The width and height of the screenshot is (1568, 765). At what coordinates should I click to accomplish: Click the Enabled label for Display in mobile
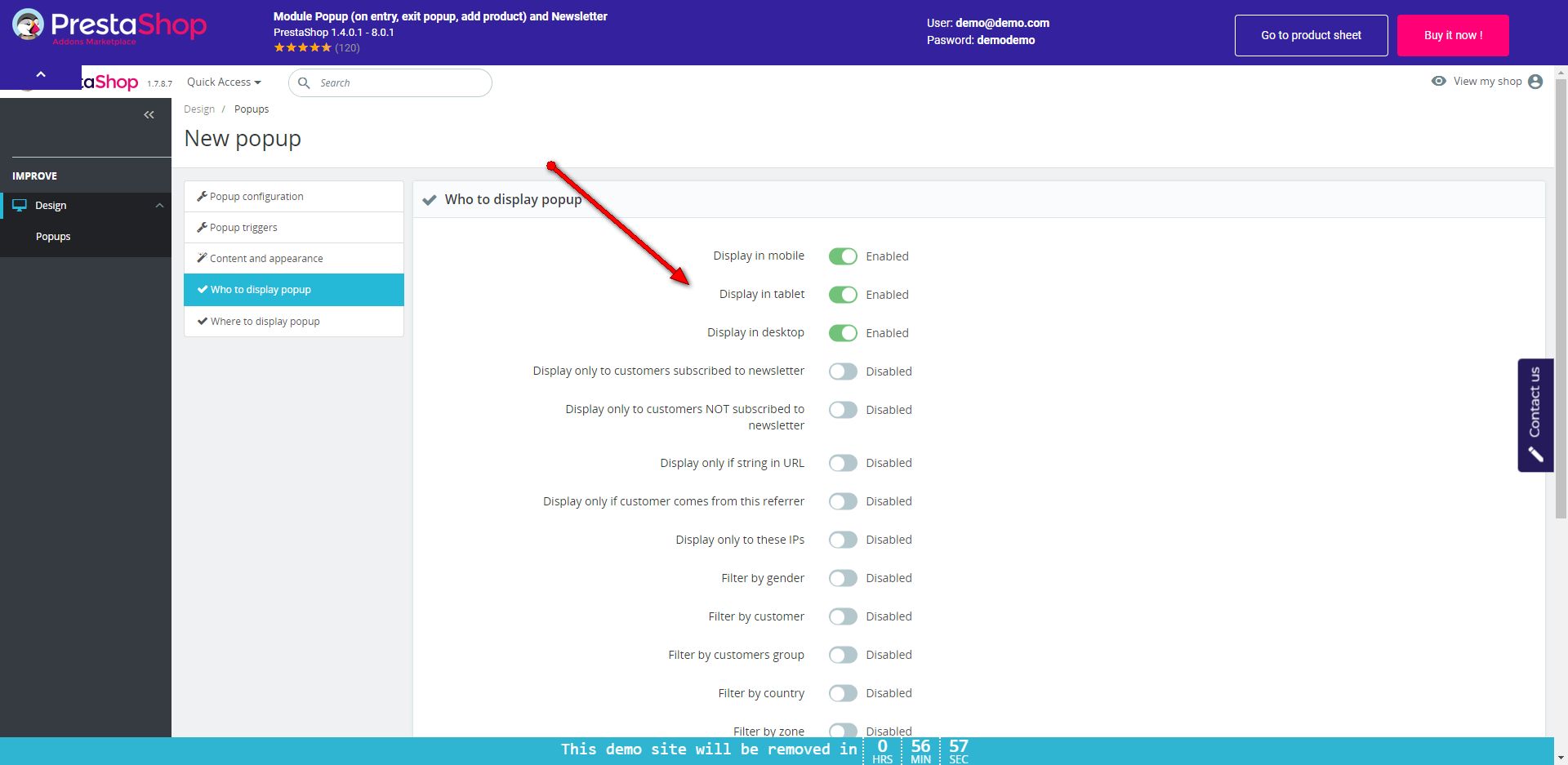click(x=887, y=256)
